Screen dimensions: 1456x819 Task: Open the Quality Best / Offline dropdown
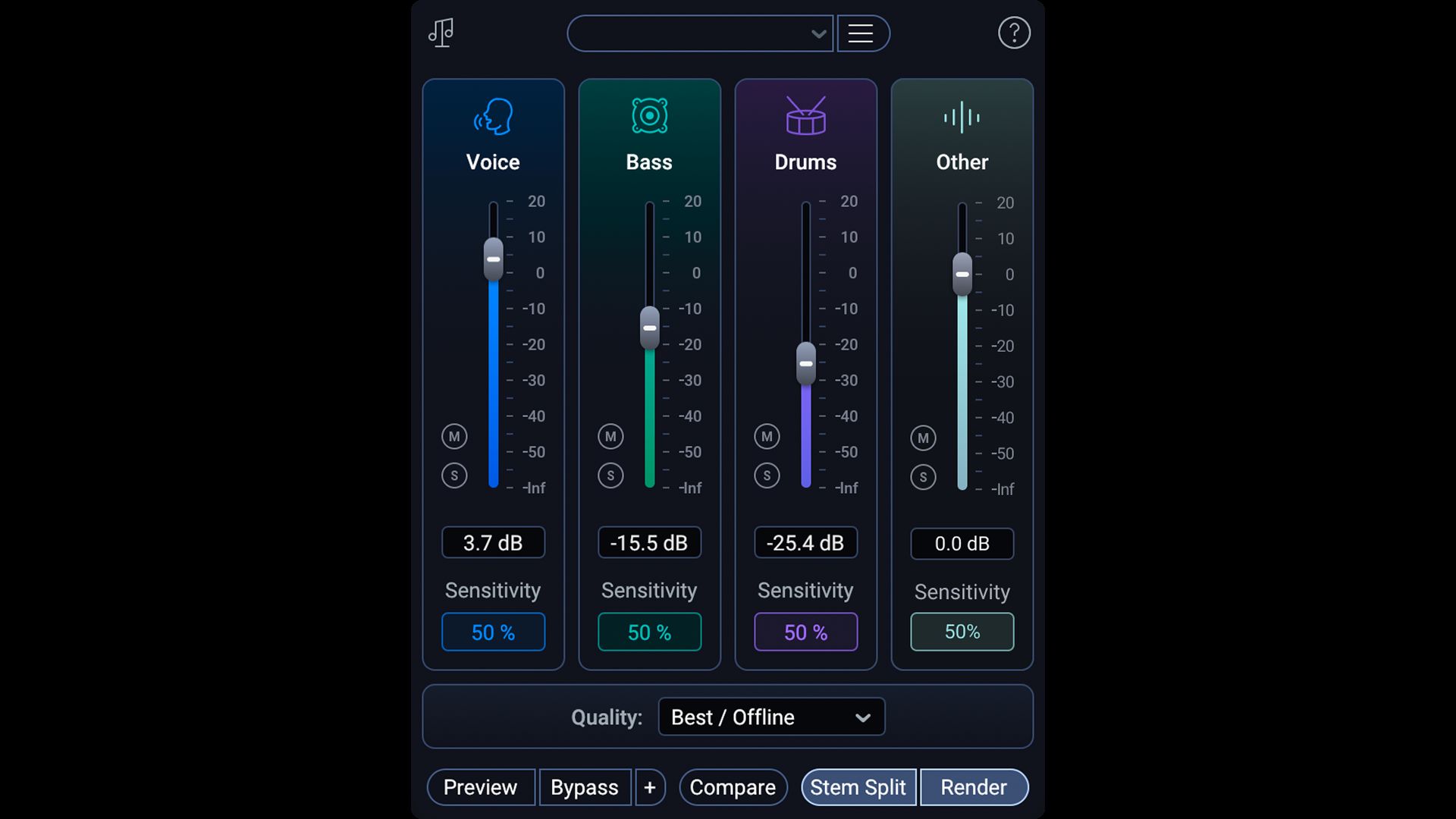coord(771,717)
